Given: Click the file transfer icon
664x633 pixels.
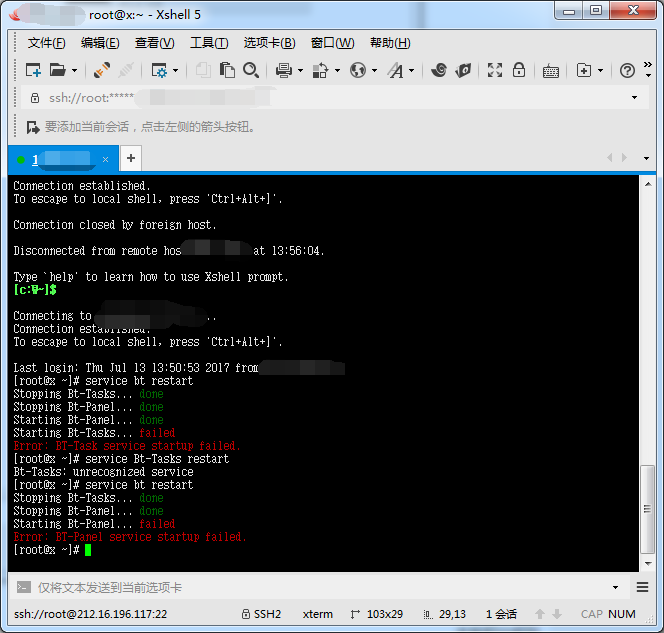Looking at the screenshot, I should (x=320, y=70).
